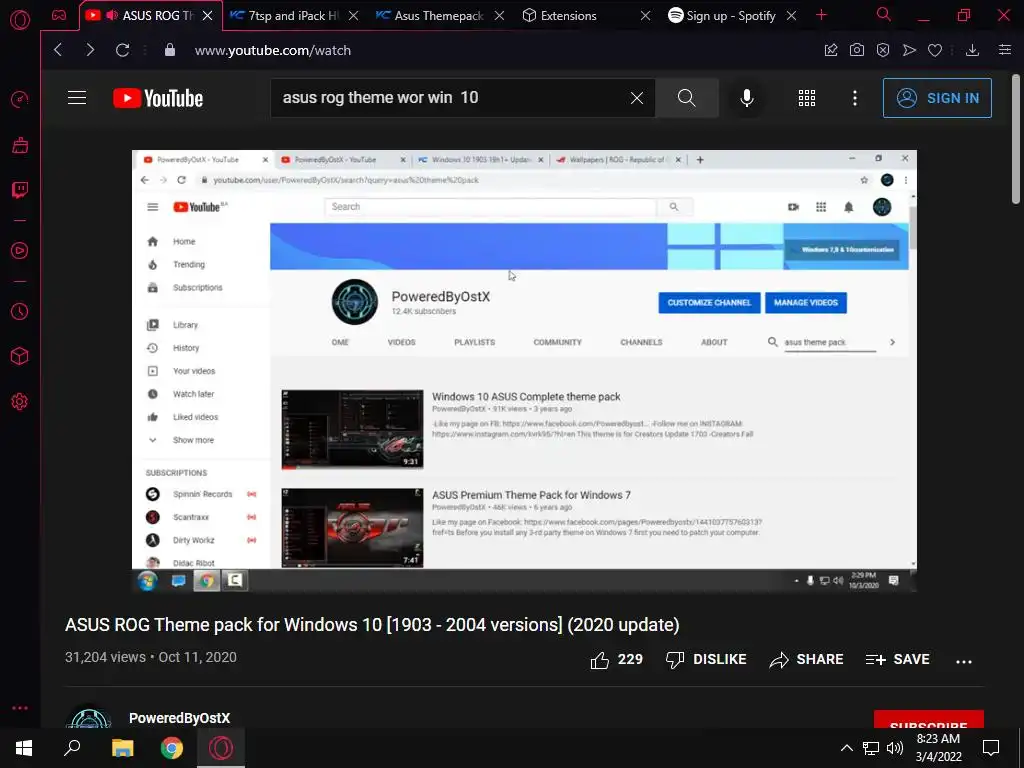Viewport: 1024px width, 768px height.
Task: Open a new tab with plus
Action: (x=822, y=15)
